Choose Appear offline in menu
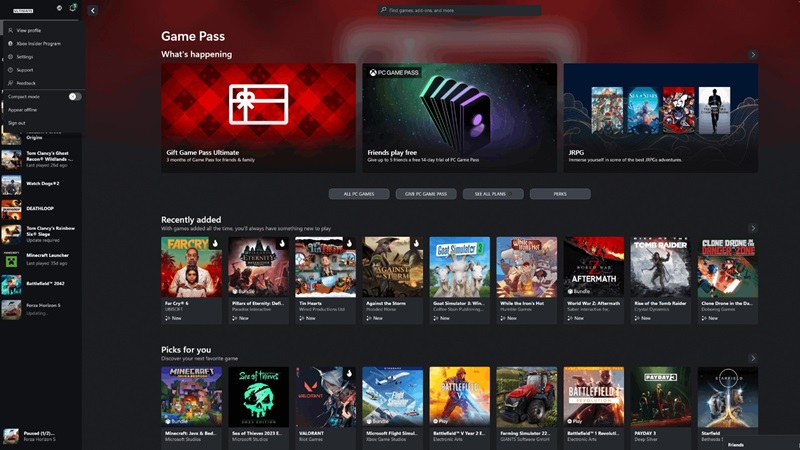Image resolution: width=800 pixels, height=450 pixels. click(43, 110)
